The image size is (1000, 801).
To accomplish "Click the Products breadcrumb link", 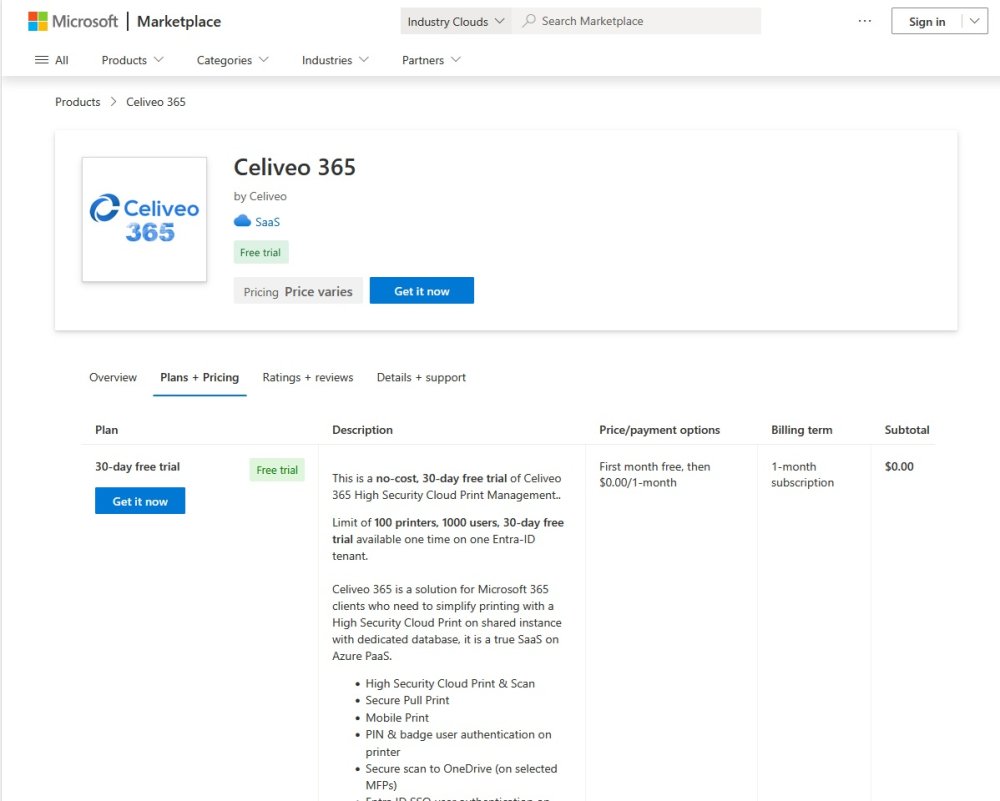I will [x=78, y=102].
